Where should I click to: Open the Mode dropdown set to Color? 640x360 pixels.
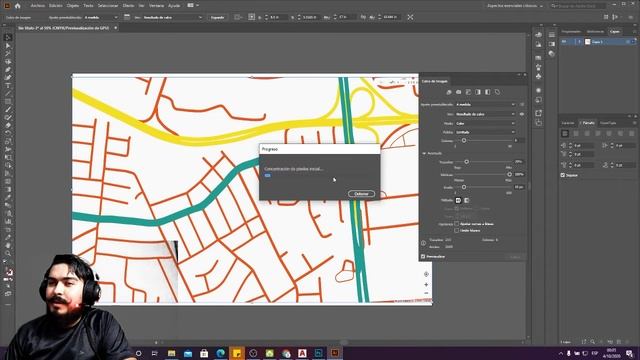click(485, 123)
